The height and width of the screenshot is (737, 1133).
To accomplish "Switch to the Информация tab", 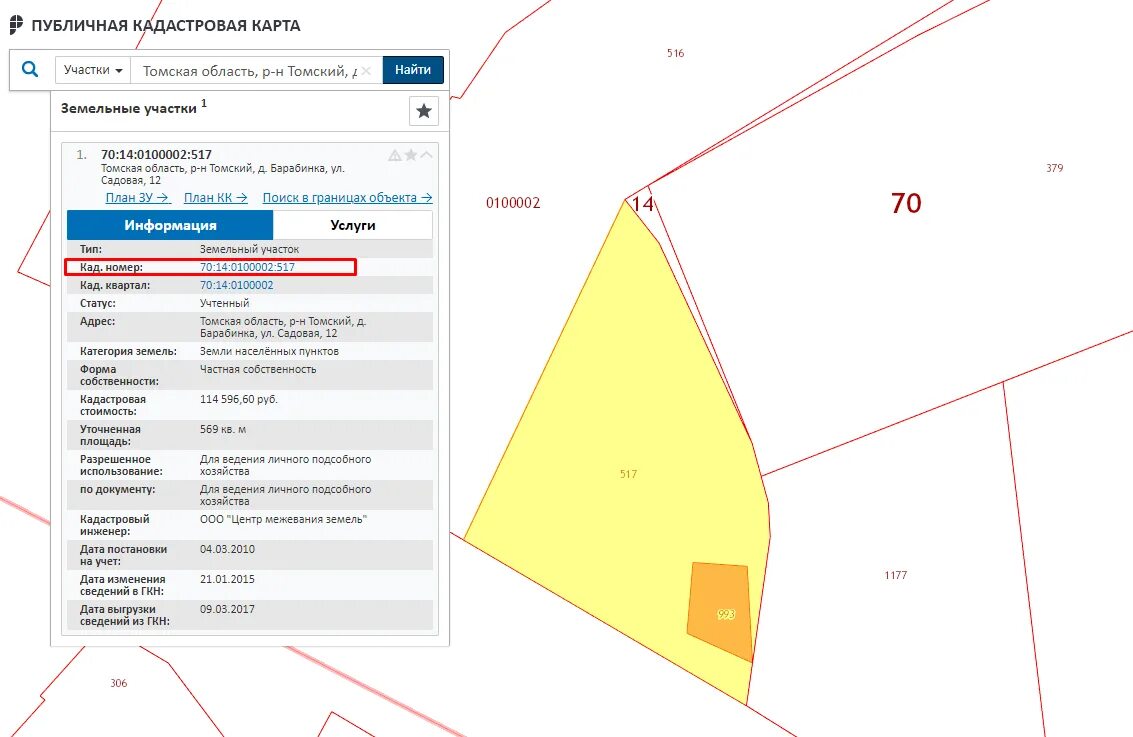I will 170,225.
